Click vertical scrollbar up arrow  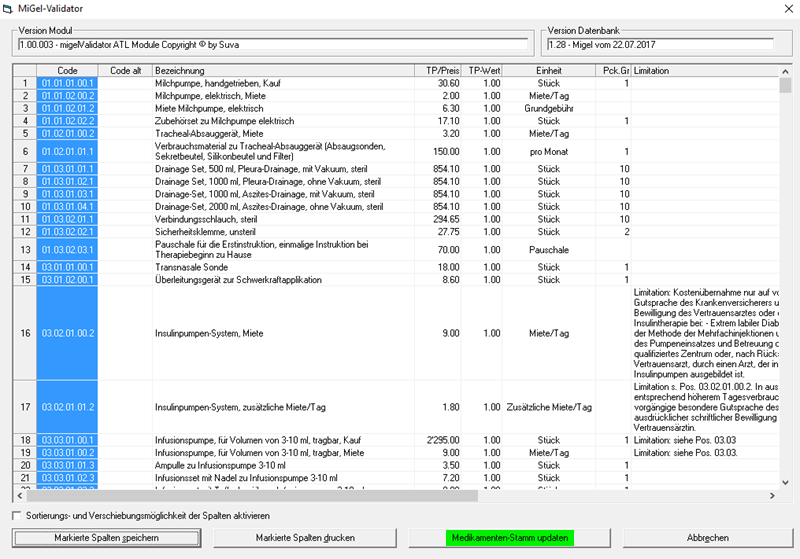point(785,71)
